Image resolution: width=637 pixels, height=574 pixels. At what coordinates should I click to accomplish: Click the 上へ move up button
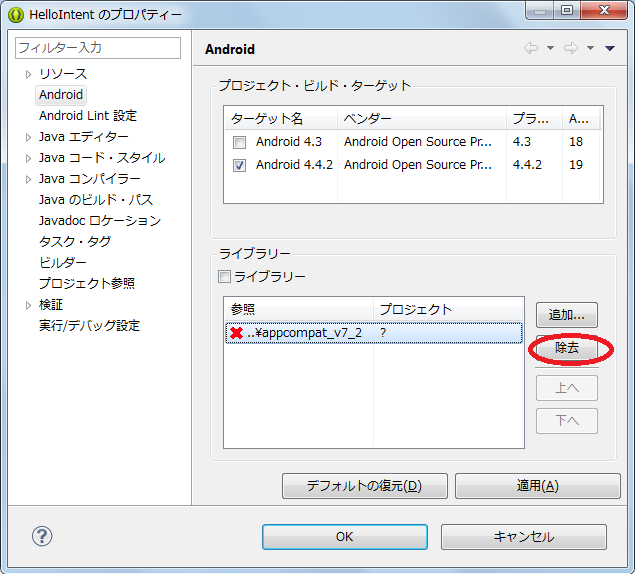click(567, 388)
